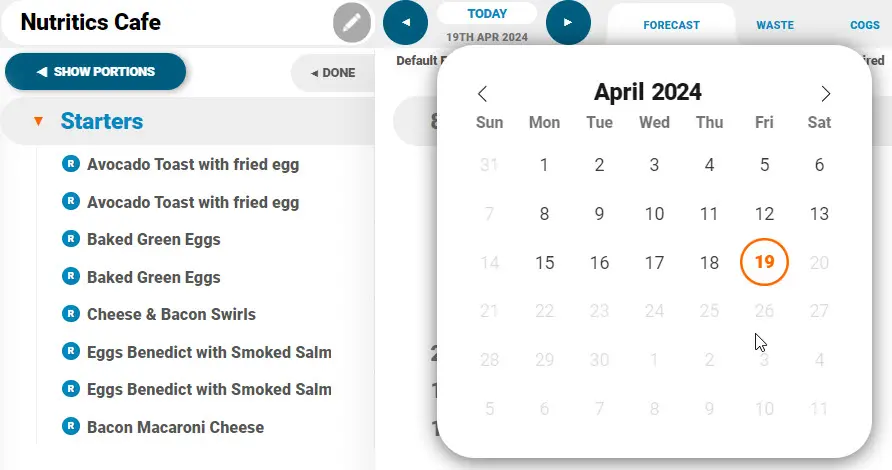The height and width of the screenshot is (470, 892).
Task: Go to previous day arrow button
Action: coord(405,22)
